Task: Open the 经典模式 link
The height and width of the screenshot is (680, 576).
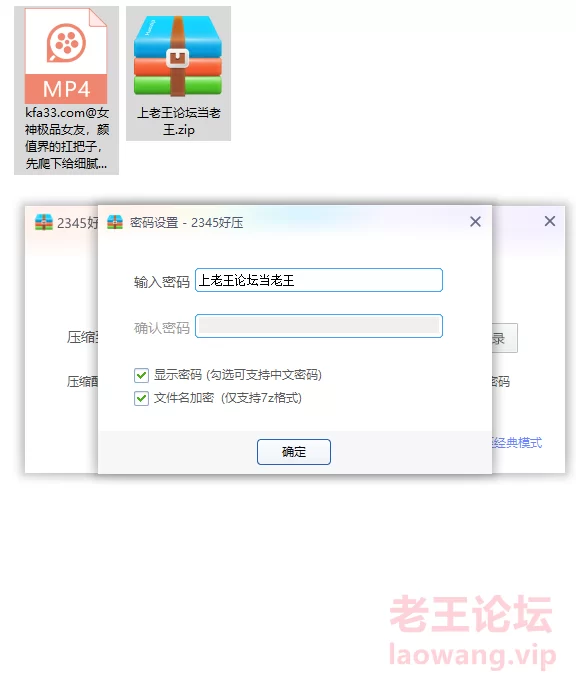Action: [517, 443]
